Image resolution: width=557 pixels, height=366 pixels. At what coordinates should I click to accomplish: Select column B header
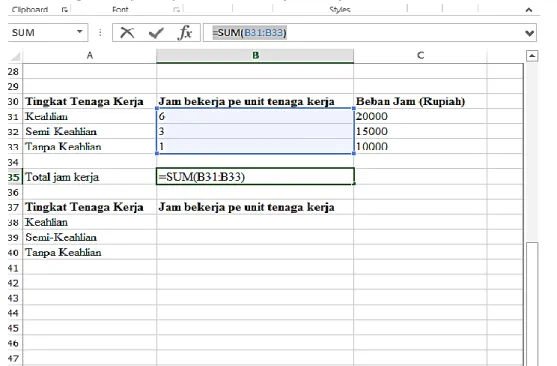tap(255, 56)
